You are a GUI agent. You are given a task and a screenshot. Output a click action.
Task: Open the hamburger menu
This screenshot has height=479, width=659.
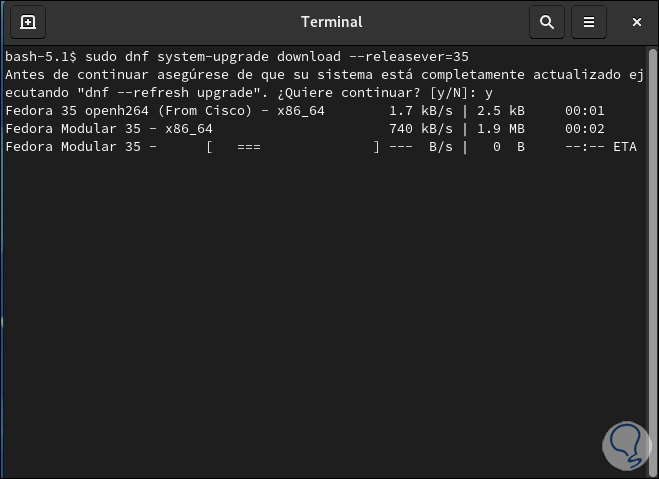coord(589,21)
